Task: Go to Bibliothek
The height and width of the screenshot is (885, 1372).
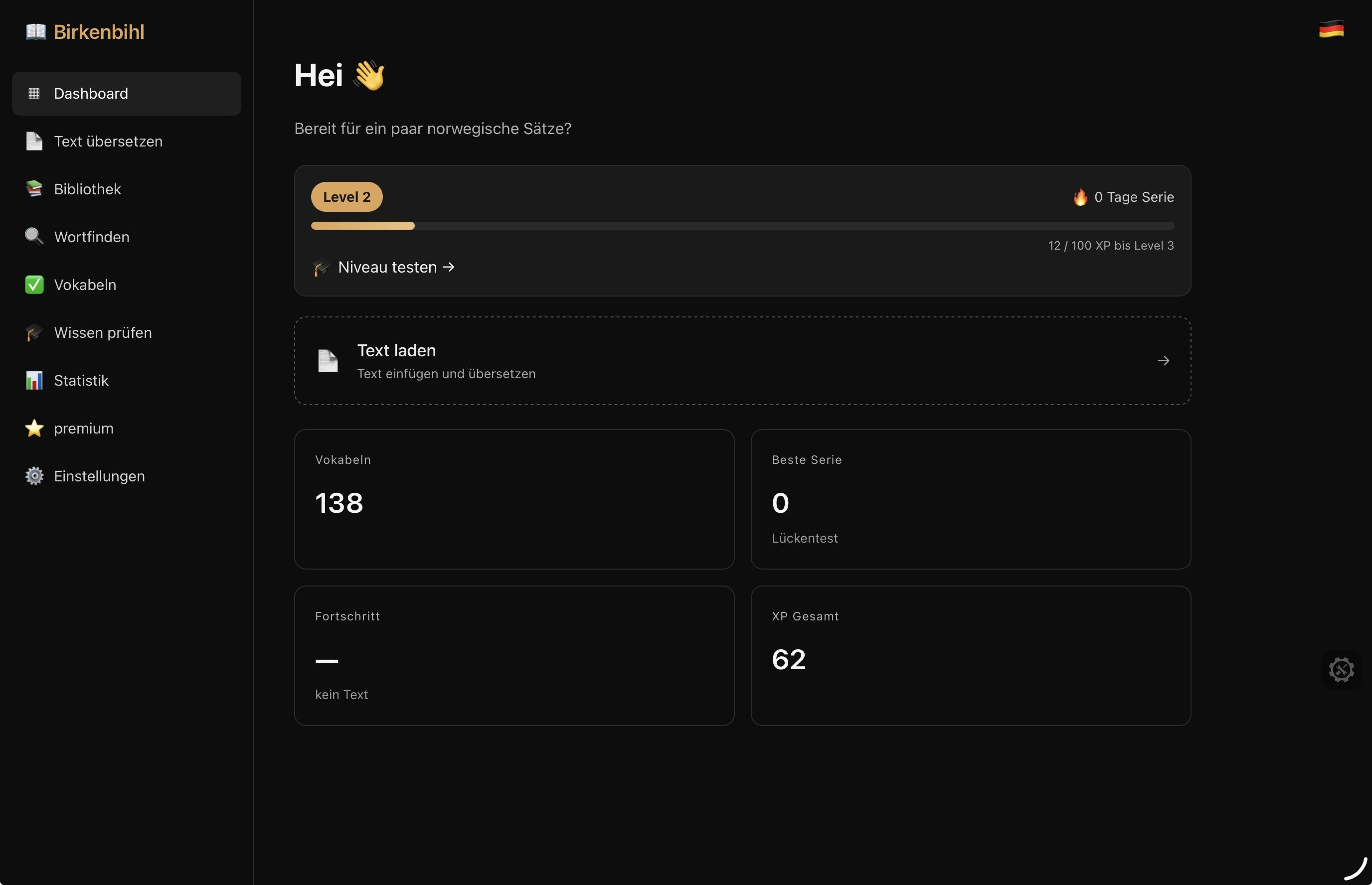Action: (x=127, y=189)
